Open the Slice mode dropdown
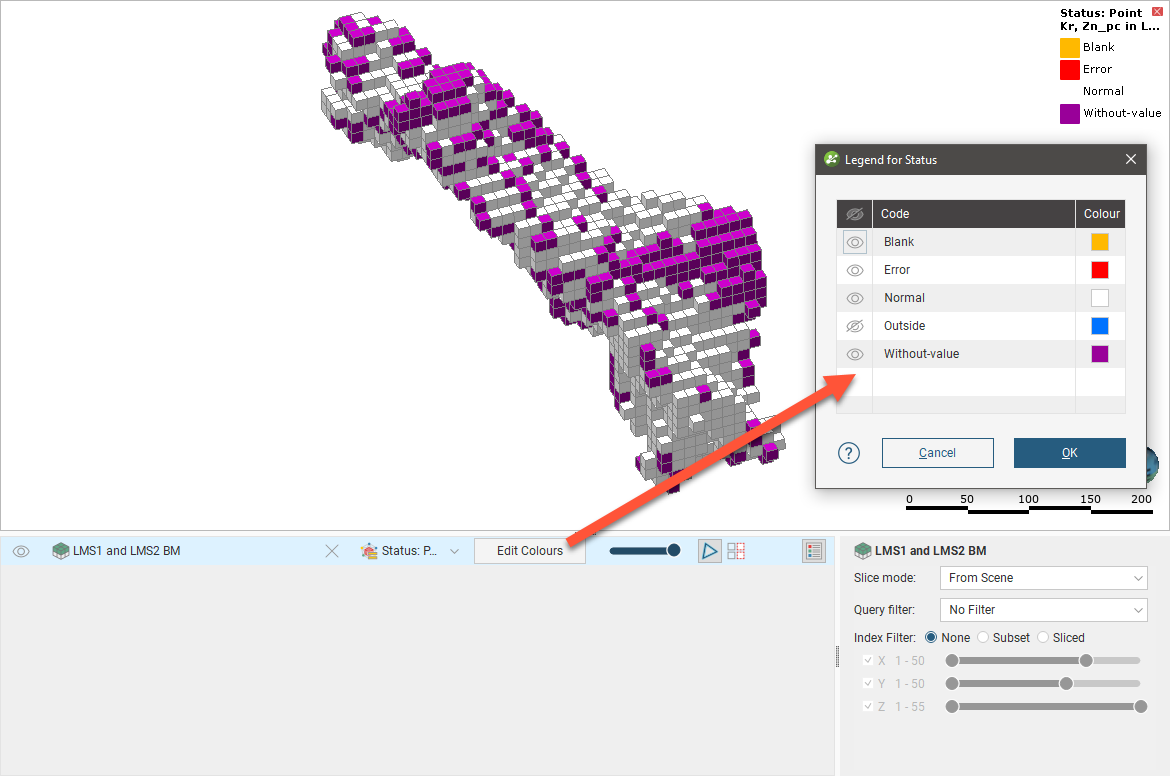This screenshot has width=1170, height=776. click(1043, 578)
